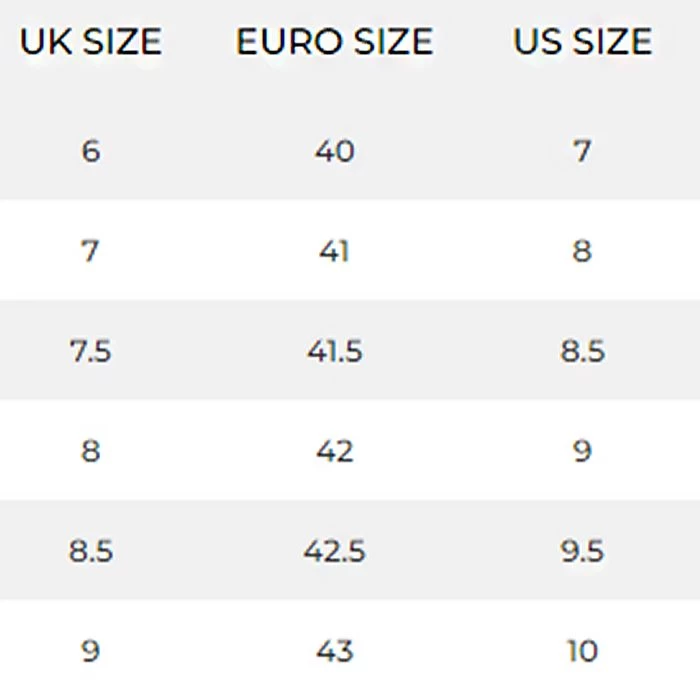Select US size 9.5 cell

pyautogui.click(x=582, y=551)
